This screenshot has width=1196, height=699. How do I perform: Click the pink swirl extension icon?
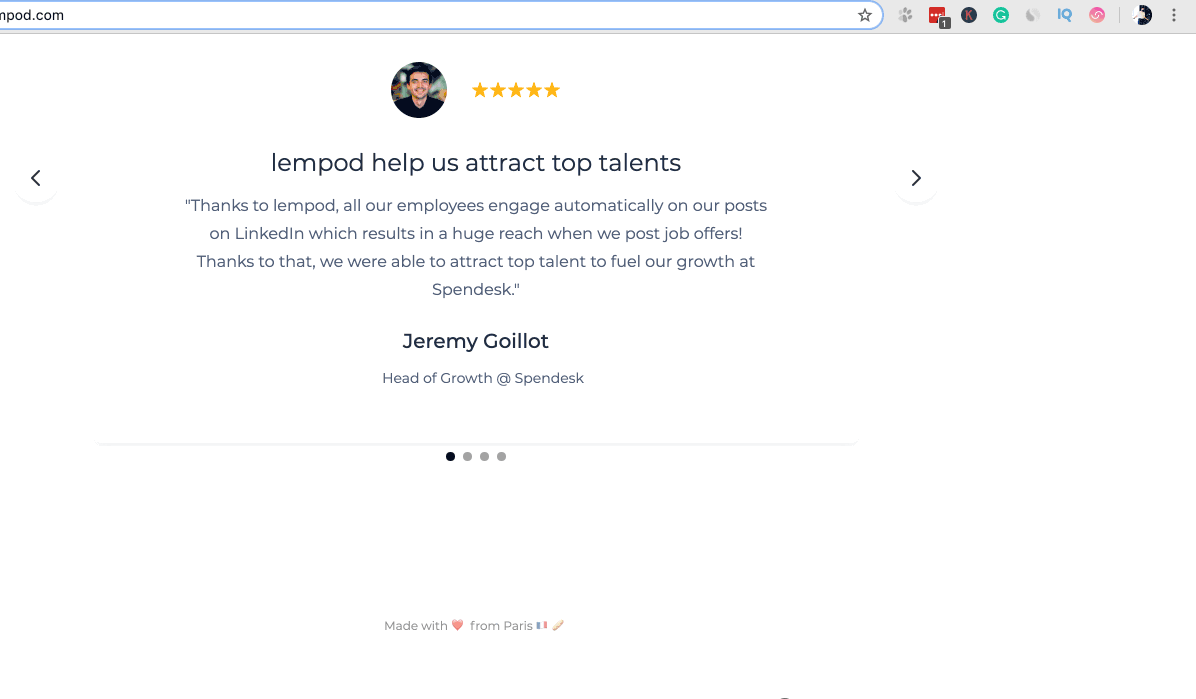(1097, 15)
